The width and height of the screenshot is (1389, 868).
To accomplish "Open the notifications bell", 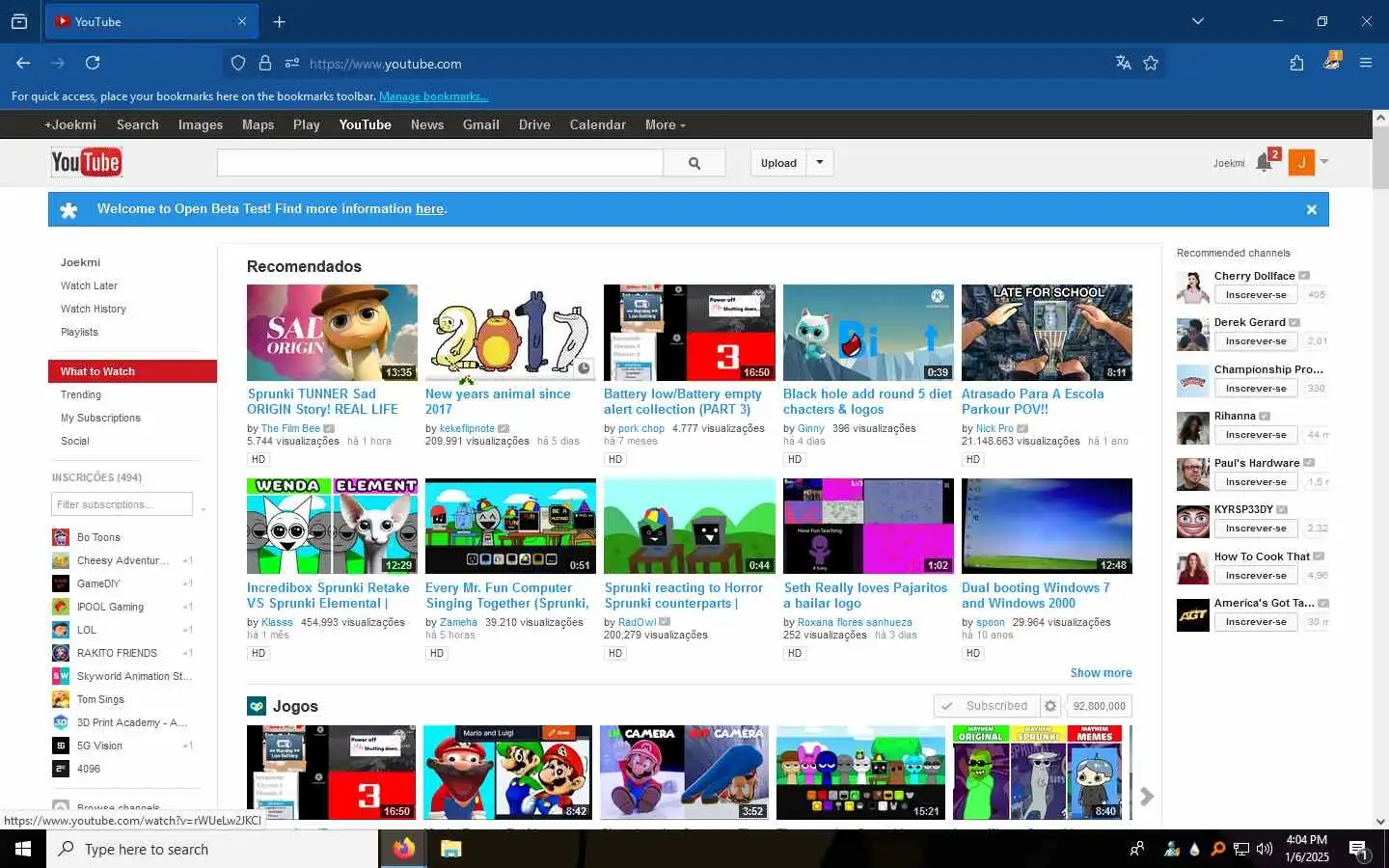I will click(x=1264, y=163).
